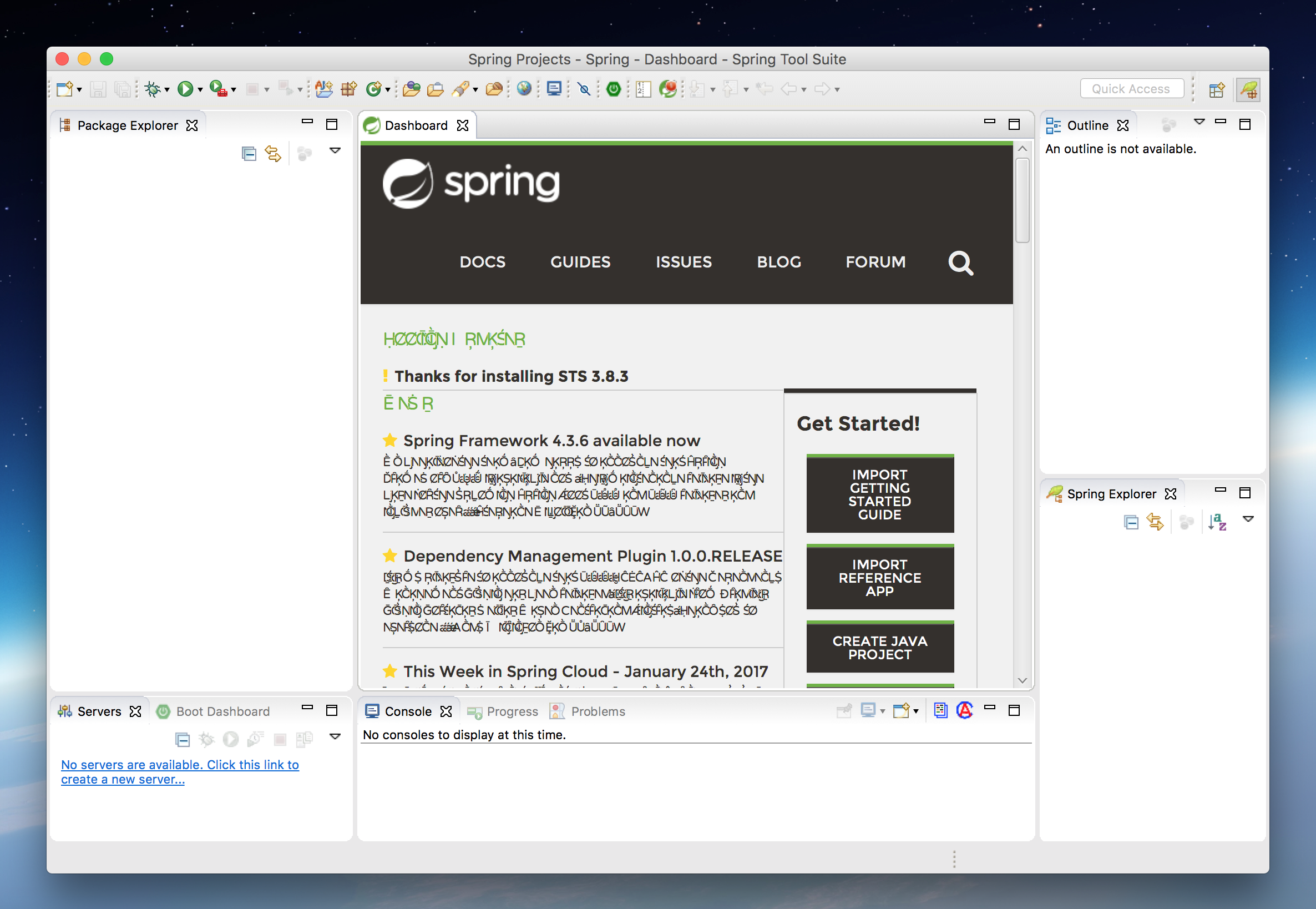Open DOCS in Spring dashboard navigation

[482, 262]
